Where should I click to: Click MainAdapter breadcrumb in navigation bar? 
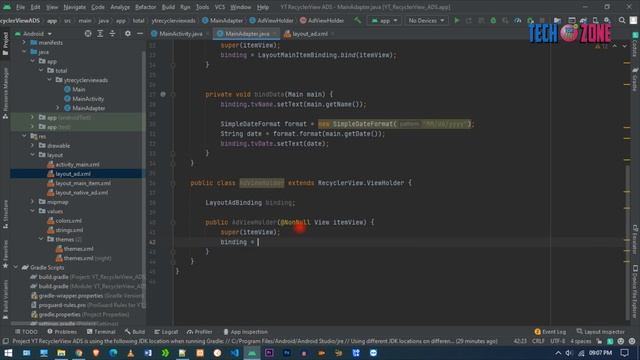tap(222, 20)
